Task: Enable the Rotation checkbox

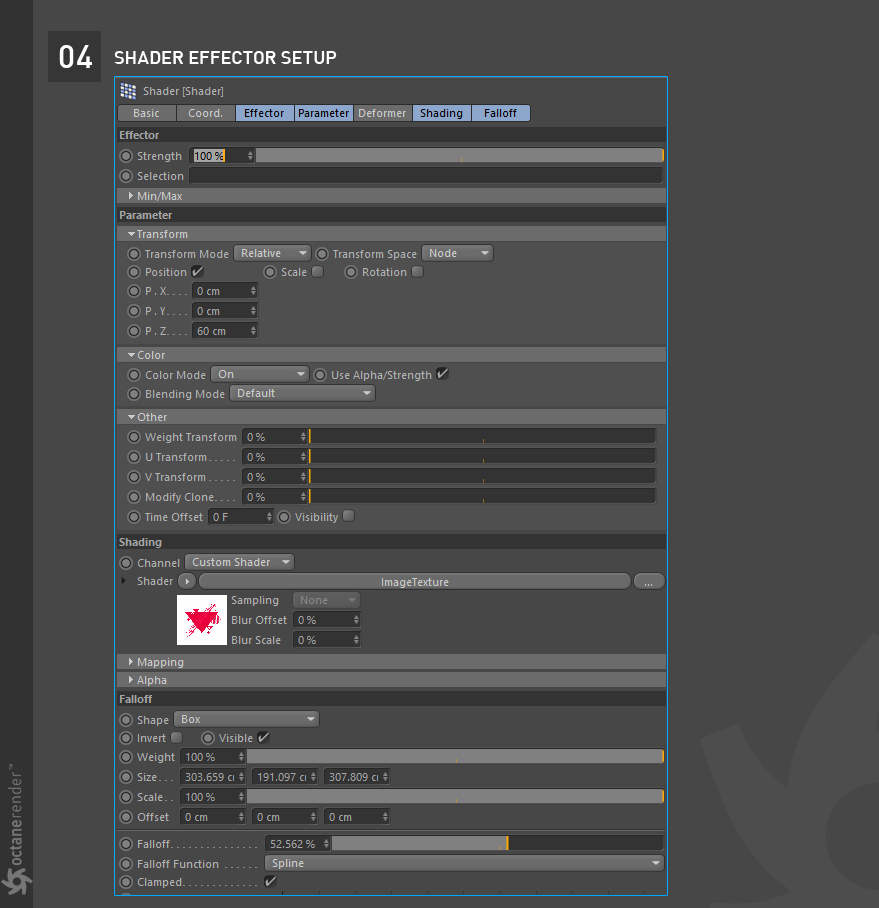Action: (x=417, y=271)
